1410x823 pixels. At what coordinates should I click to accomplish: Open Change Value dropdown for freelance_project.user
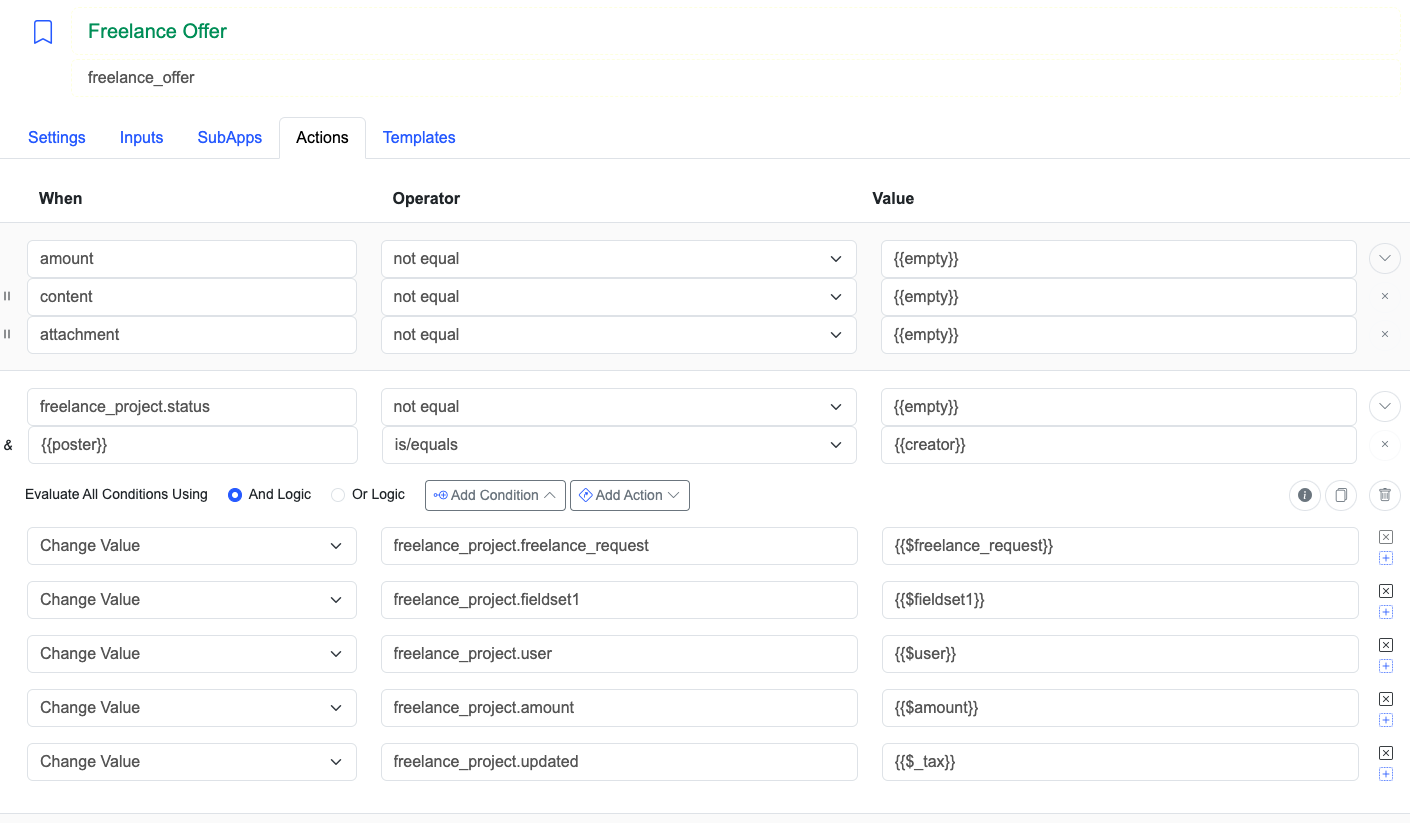point(192,654)
